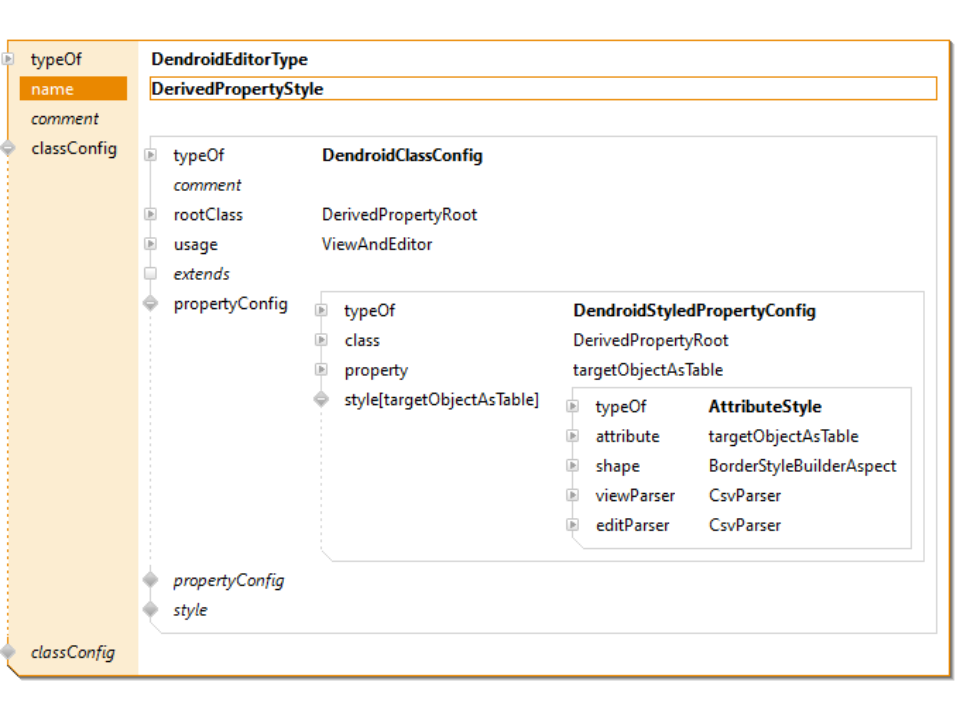Image resolution: width=960 pixels, height=720 pixels.
Task: Collapse the style[targetObjectAsTable] node
Action: (x=321, y=400)
